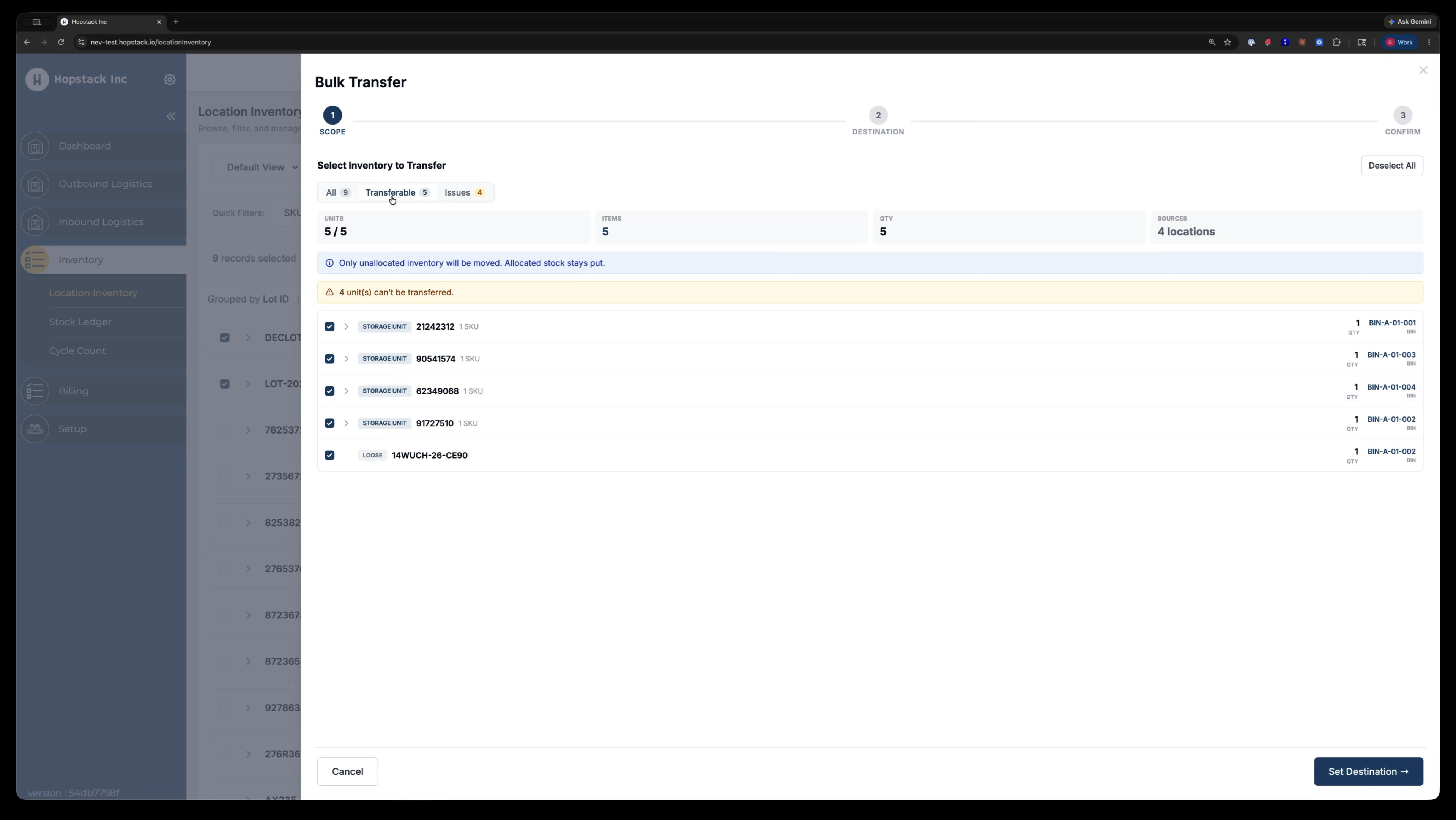Click the browser back arrow
This screenshot has width=1456, height=820.
(x=27, y=43)
